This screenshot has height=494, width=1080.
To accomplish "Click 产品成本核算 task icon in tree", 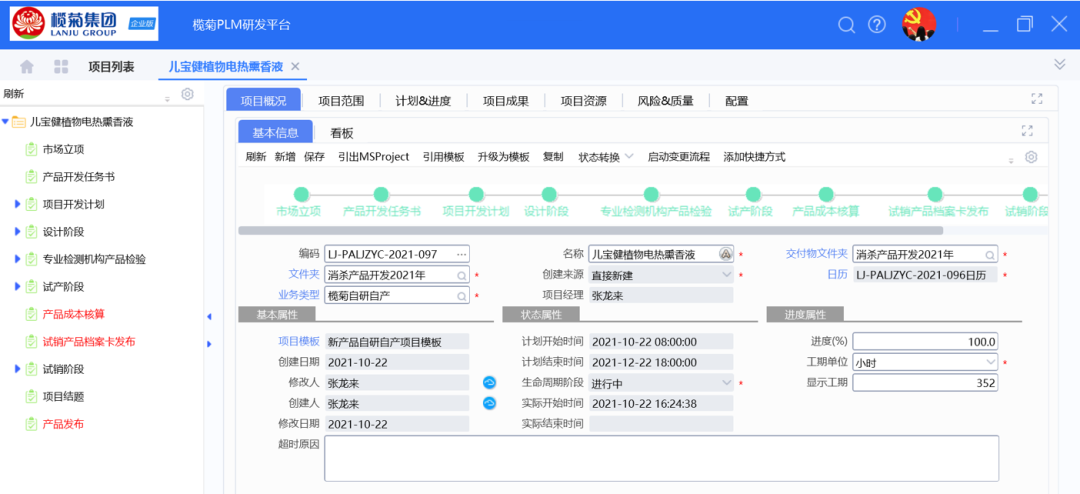I will point(31,314).
